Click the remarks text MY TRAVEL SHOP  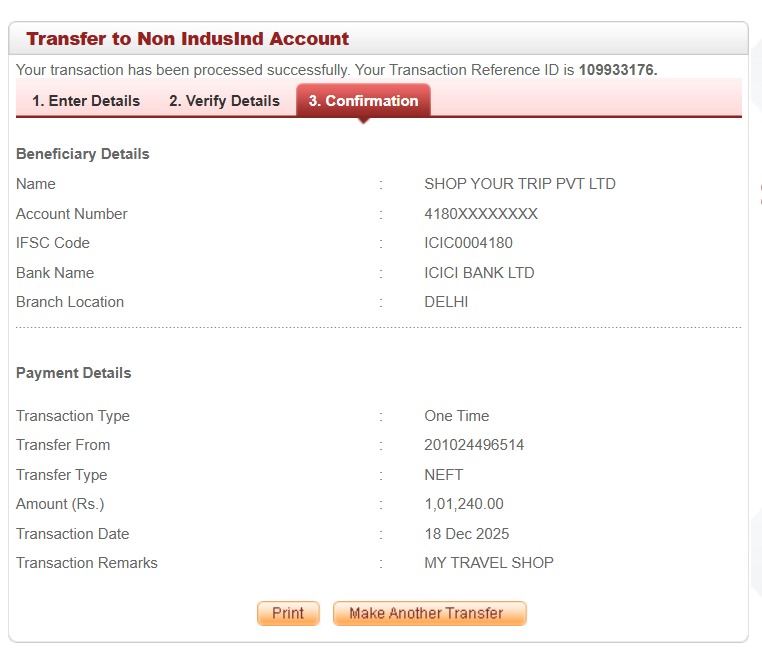coord(488,563)
